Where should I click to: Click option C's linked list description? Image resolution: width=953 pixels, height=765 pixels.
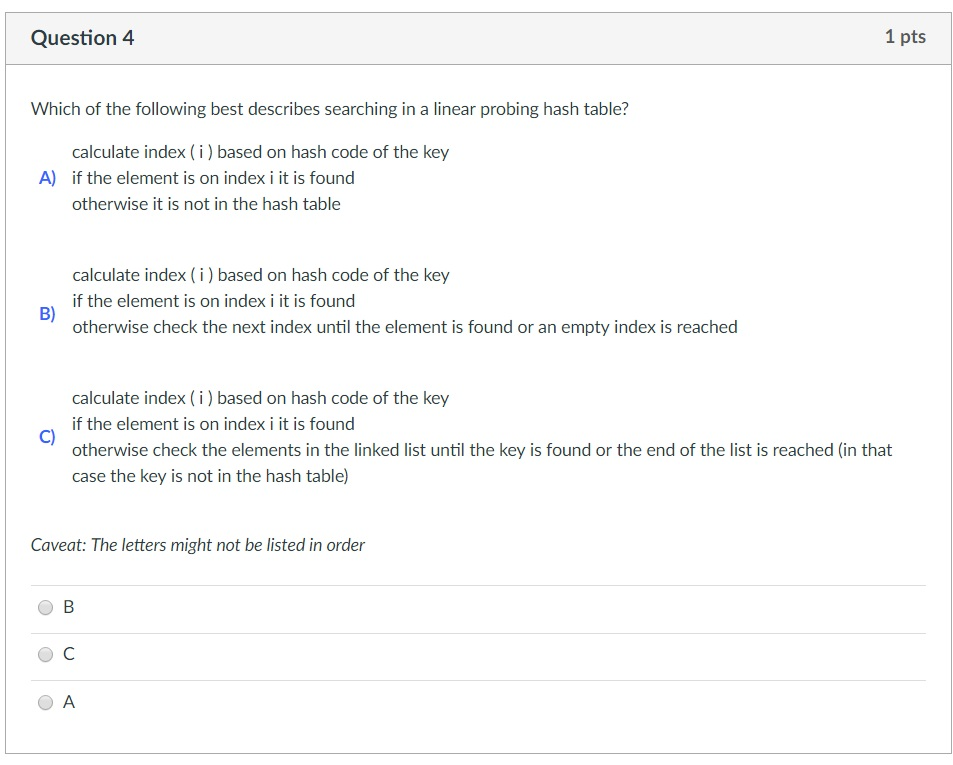pyautogui.click(x=480, y=450)
